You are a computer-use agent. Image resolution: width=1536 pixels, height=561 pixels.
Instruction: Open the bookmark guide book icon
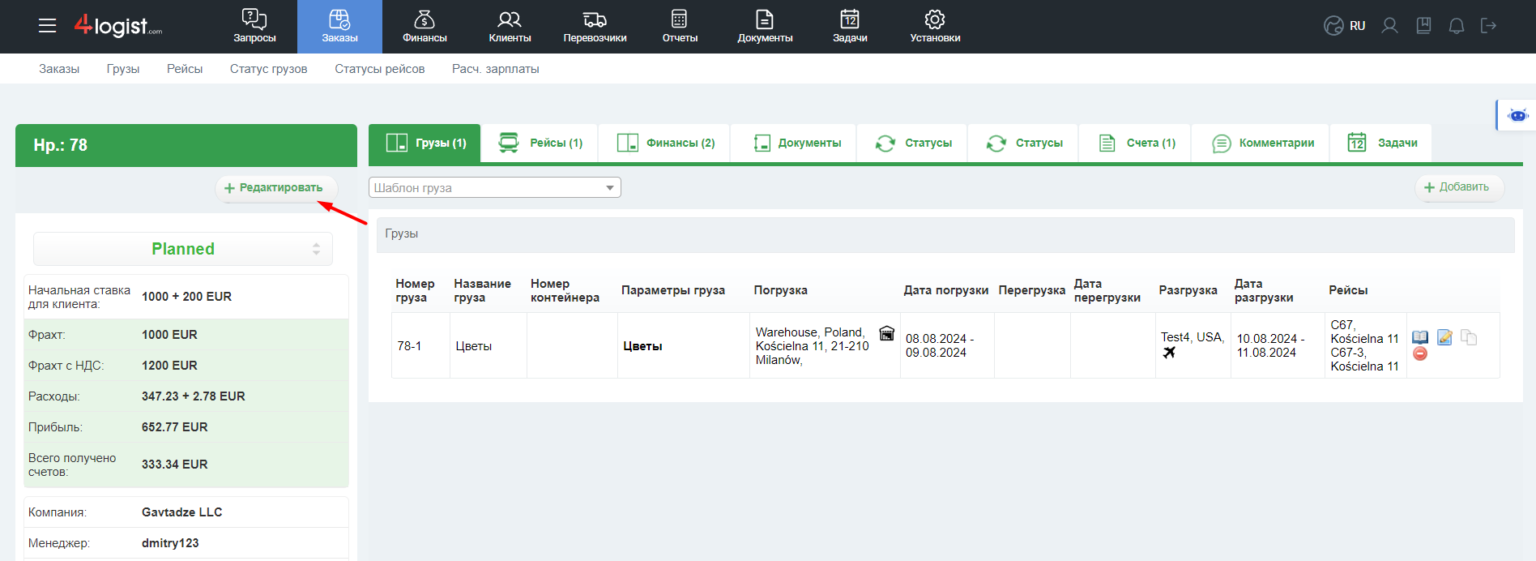[x=1423, y=26]
